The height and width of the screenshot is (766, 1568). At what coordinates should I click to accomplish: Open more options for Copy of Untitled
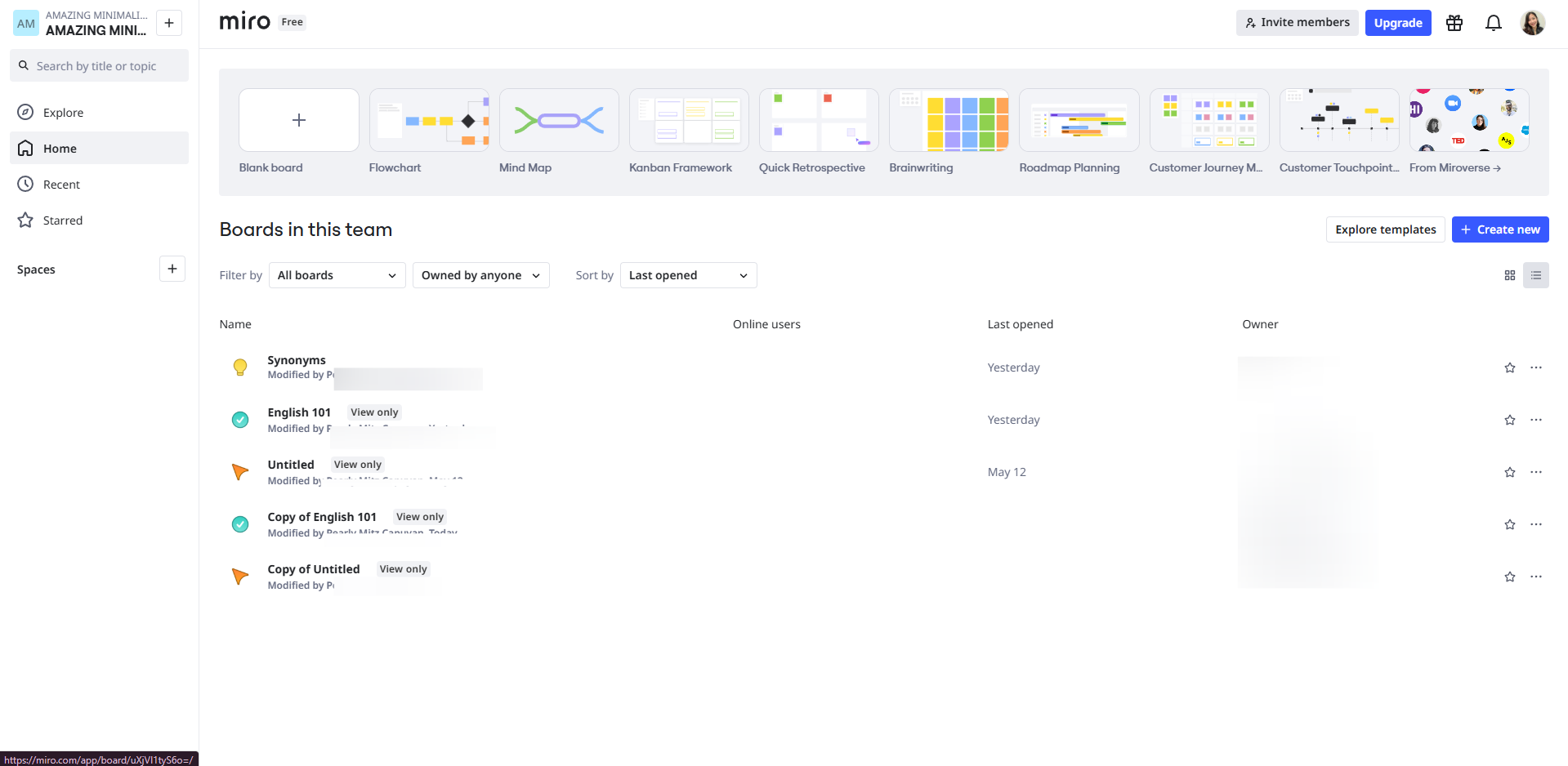click(1536, 577)
